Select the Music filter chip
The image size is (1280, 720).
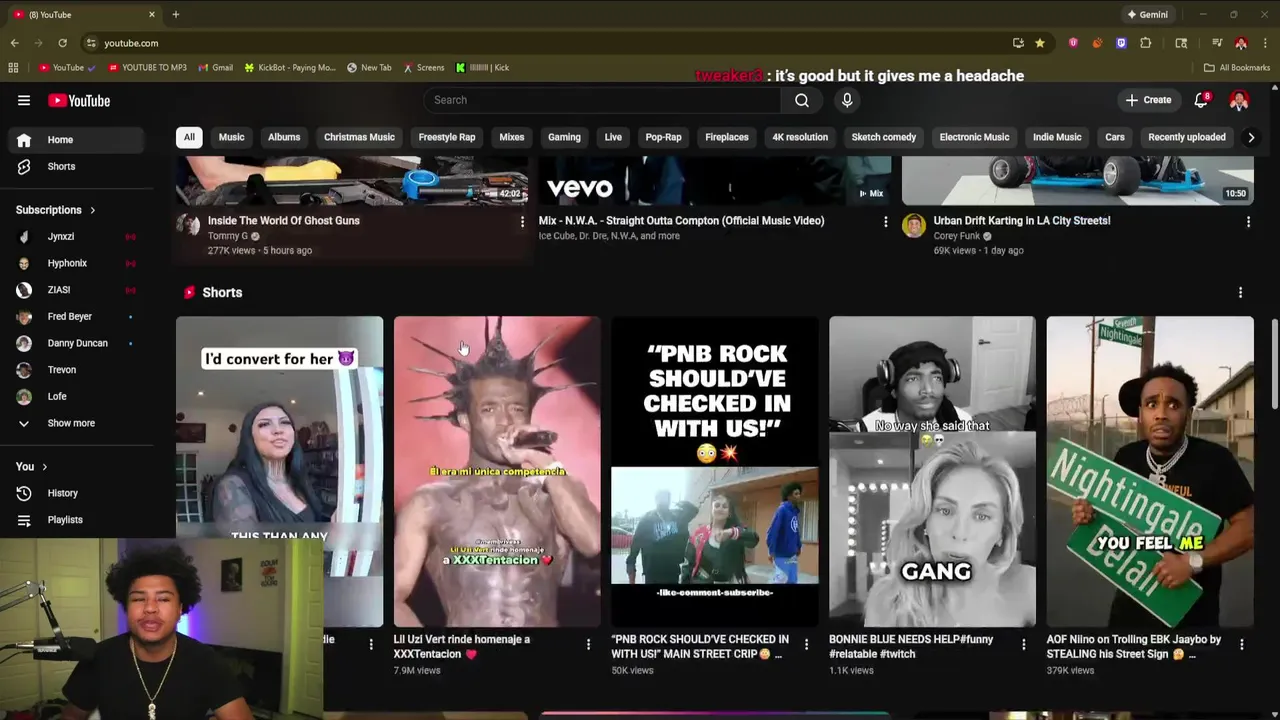[x=231, y=137]
